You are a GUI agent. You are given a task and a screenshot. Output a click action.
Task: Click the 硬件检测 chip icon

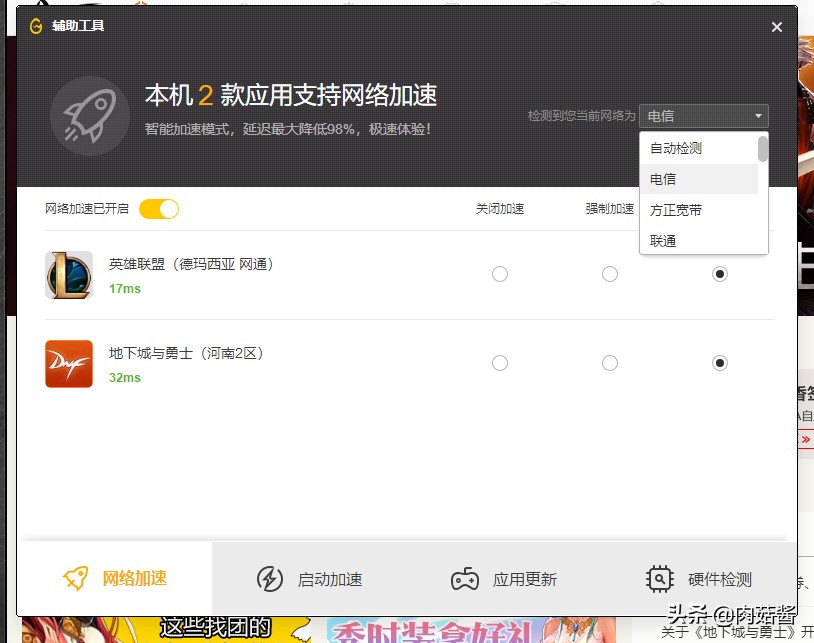(659, 578)
